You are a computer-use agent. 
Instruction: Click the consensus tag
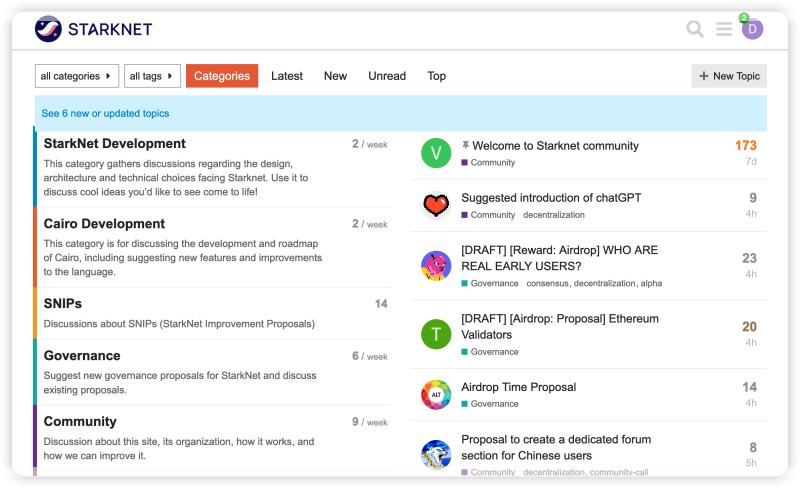(x=547, y=283)
